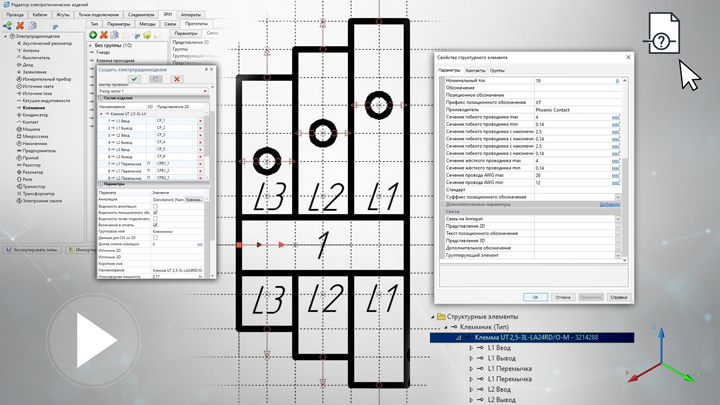Remove the CP_6 row with its red mark
The height and width of the screenshot is (405, 720).
[200, 157]
